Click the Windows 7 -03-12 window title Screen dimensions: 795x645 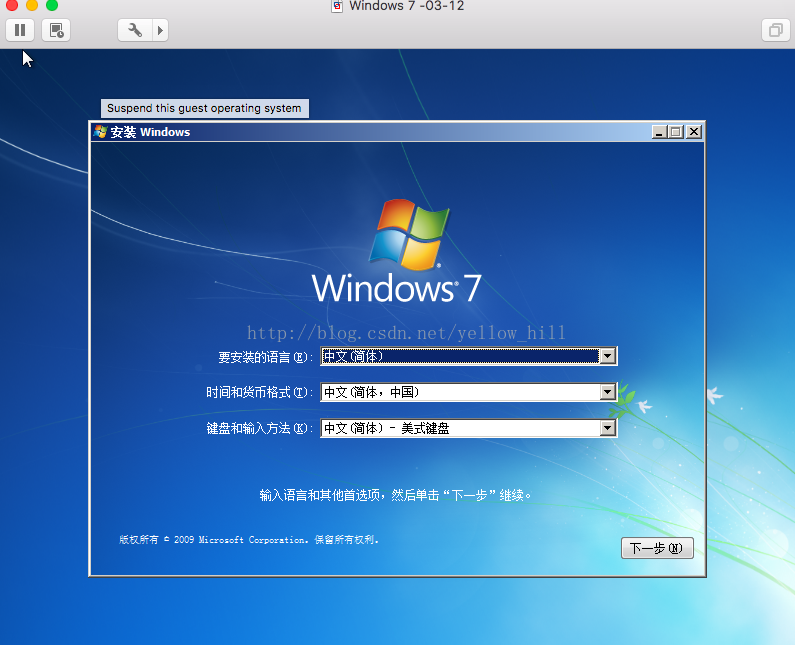pyautogui.click(x=407, y=6)
